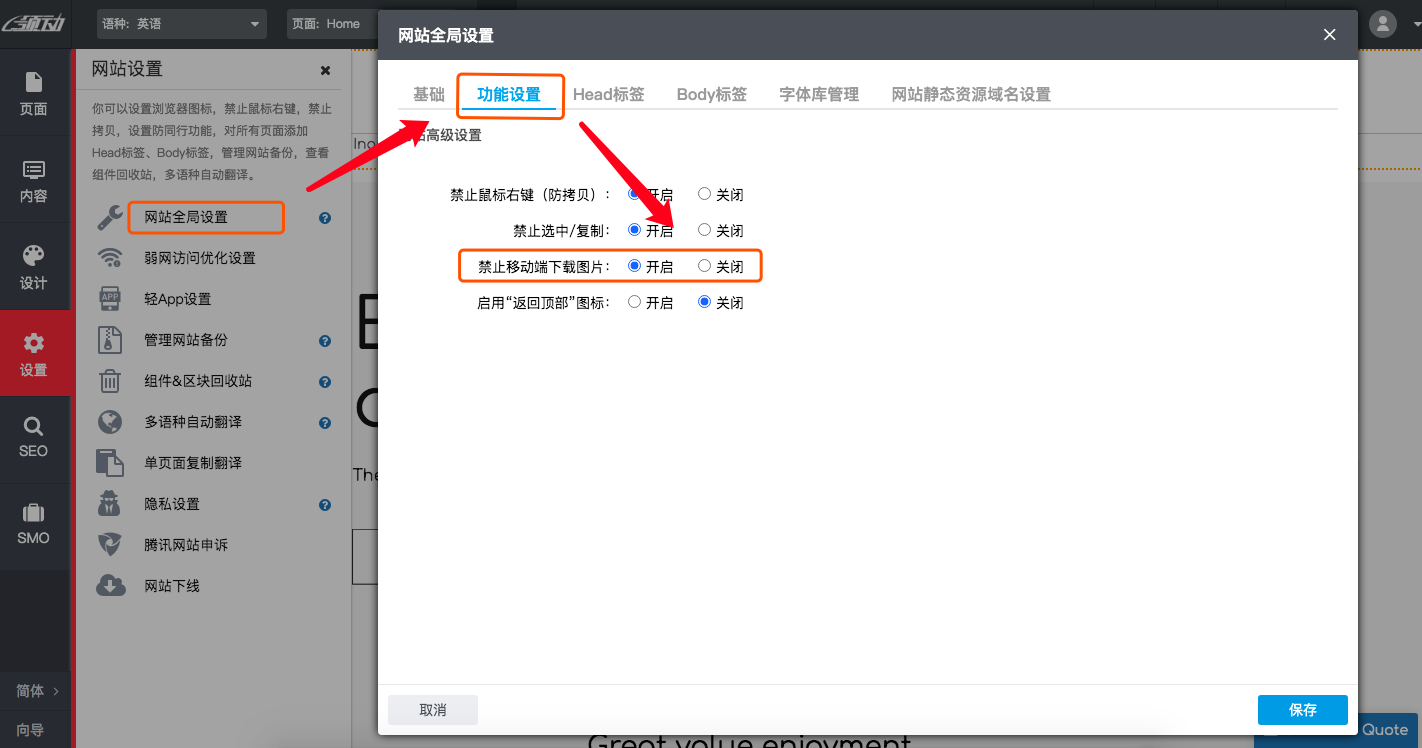The width and height of the screenshot is (1422, 748).
Task: Select the 管理网站备份 backup icon
Action: point(110,339)
